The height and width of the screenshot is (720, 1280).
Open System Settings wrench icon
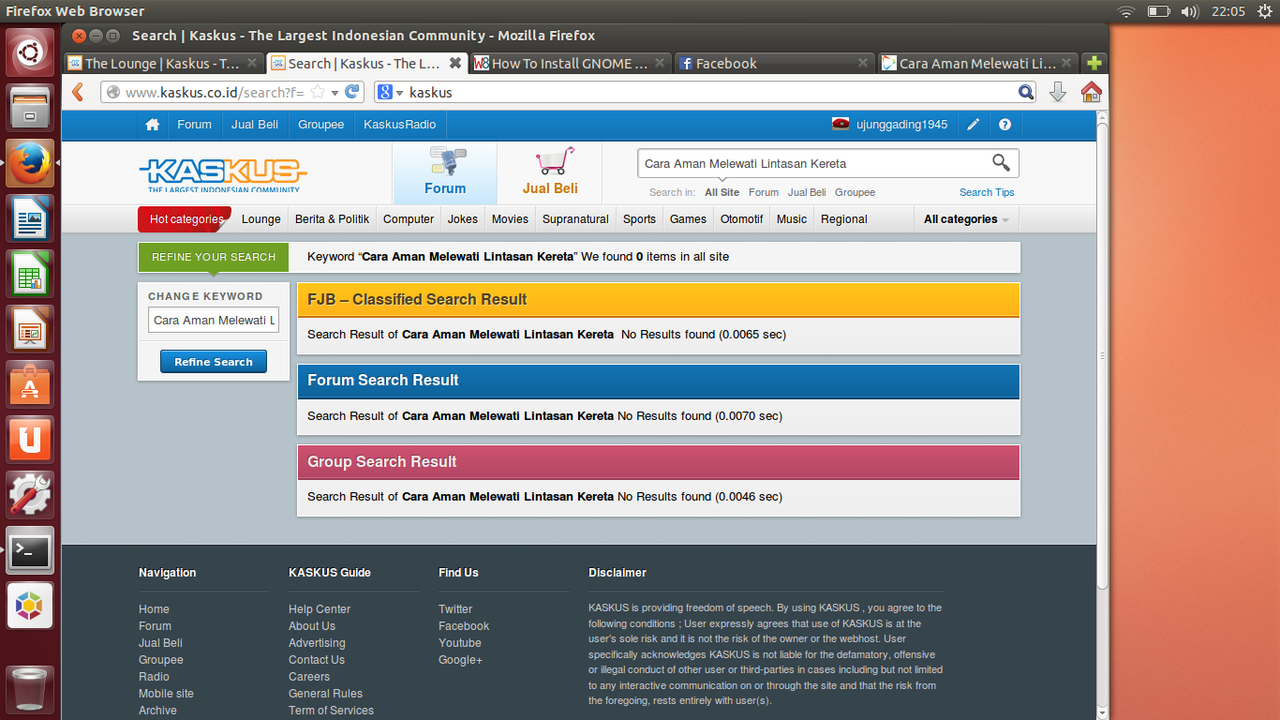click(x=30, y=494)
